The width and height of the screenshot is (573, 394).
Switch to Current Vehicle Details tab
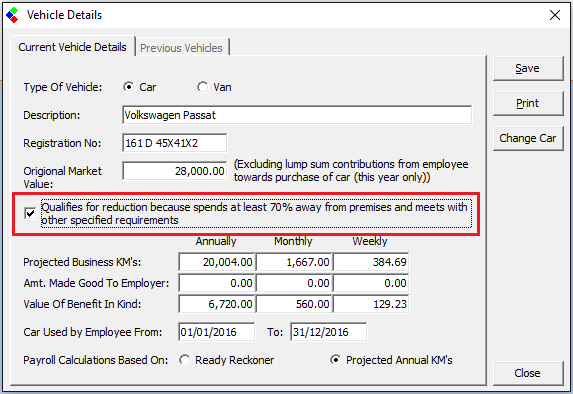click(x=72, y=47)
